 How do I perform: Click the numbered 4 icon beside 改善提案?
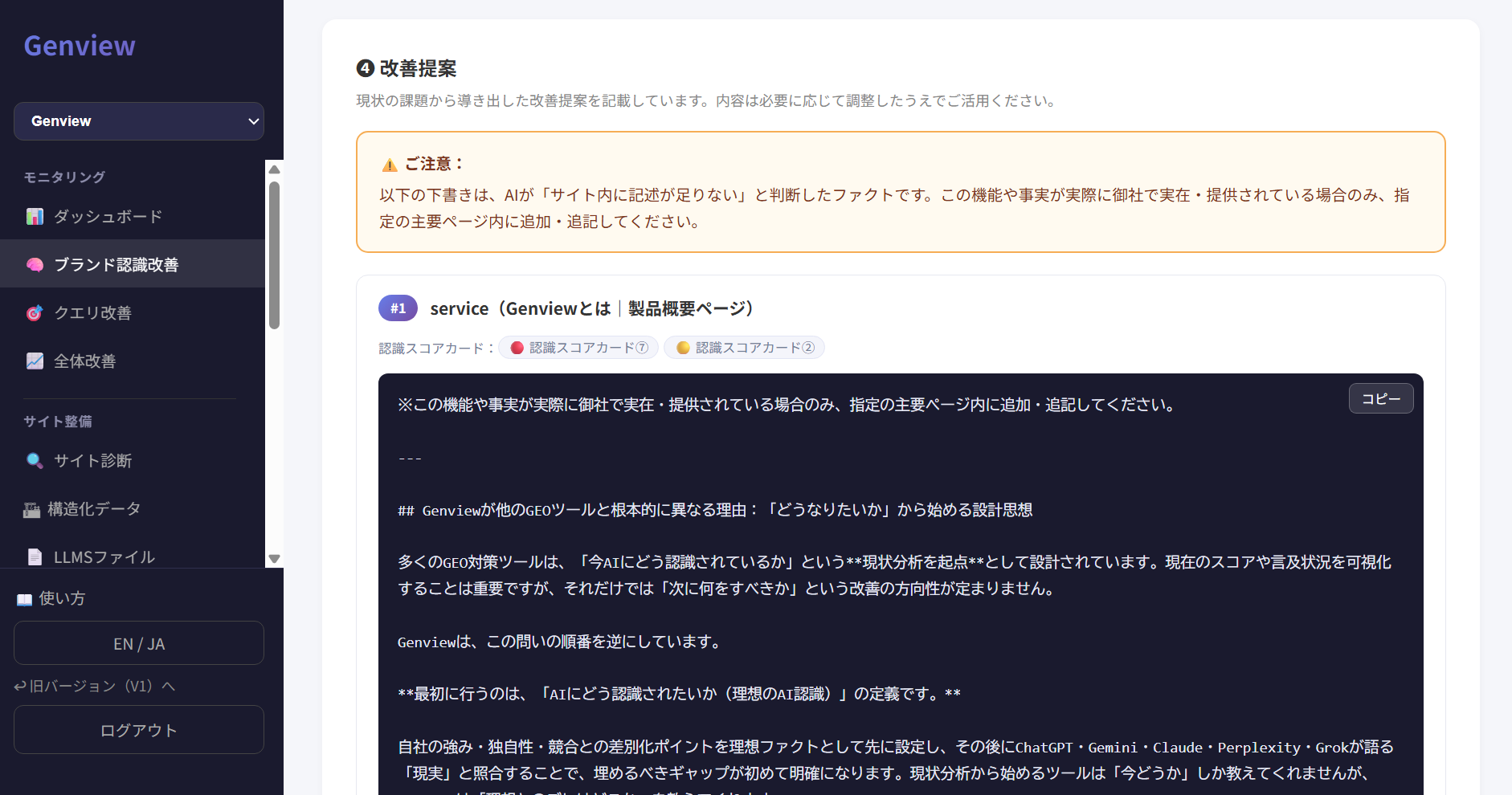[x=366, y=68]
